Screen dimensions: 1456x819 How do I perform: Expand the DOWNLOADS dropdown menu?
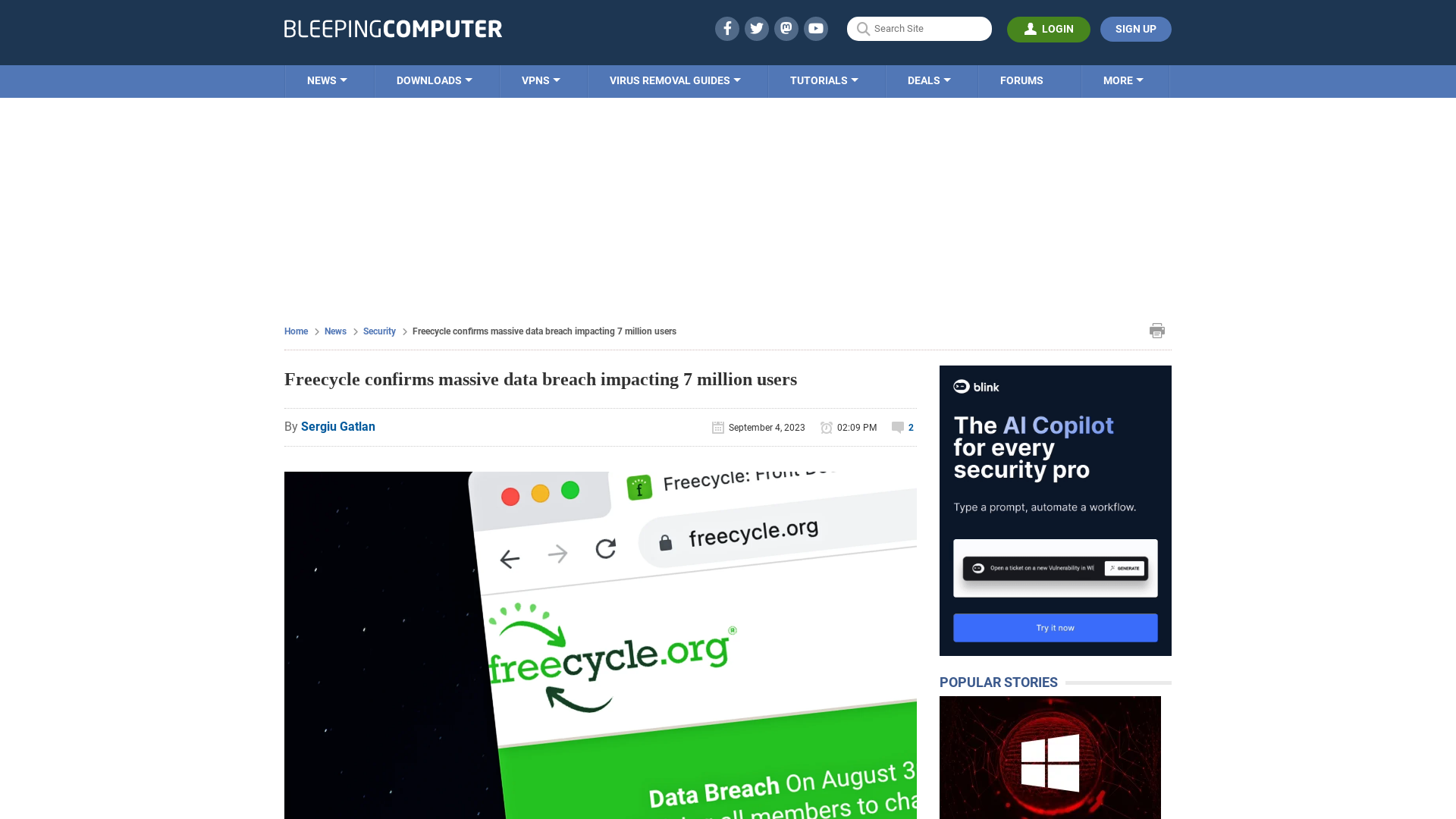click(434, 80)
